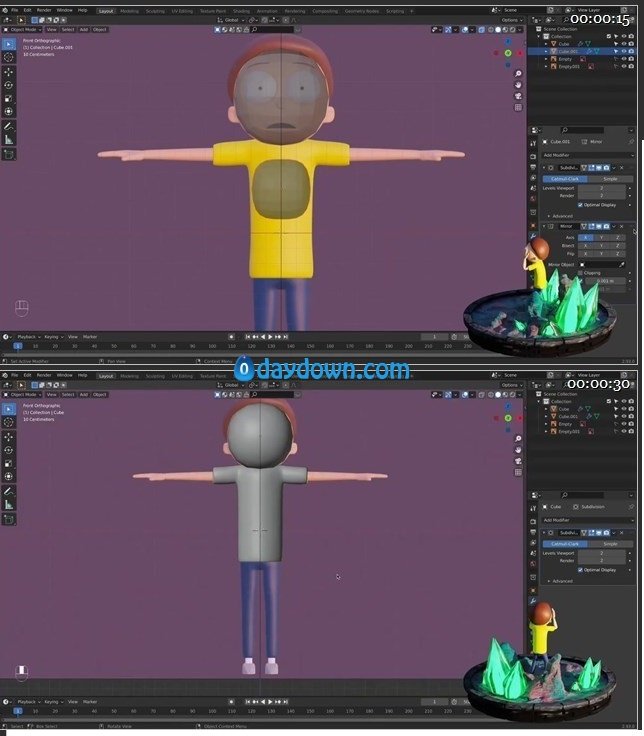Collapse the Collection row in top outliner
The height and width of the screenshot is (736, 644).
539,36
